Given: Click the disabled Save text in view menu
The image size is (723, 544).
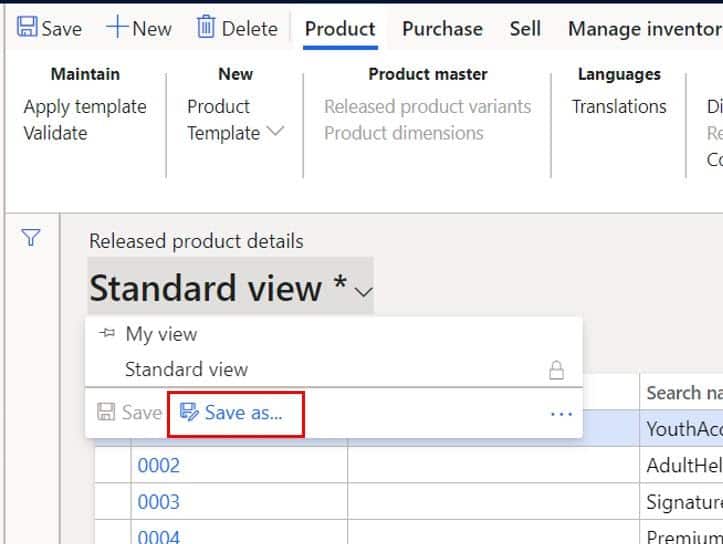Looking at the screenshot, I should [x=142, y=413].
